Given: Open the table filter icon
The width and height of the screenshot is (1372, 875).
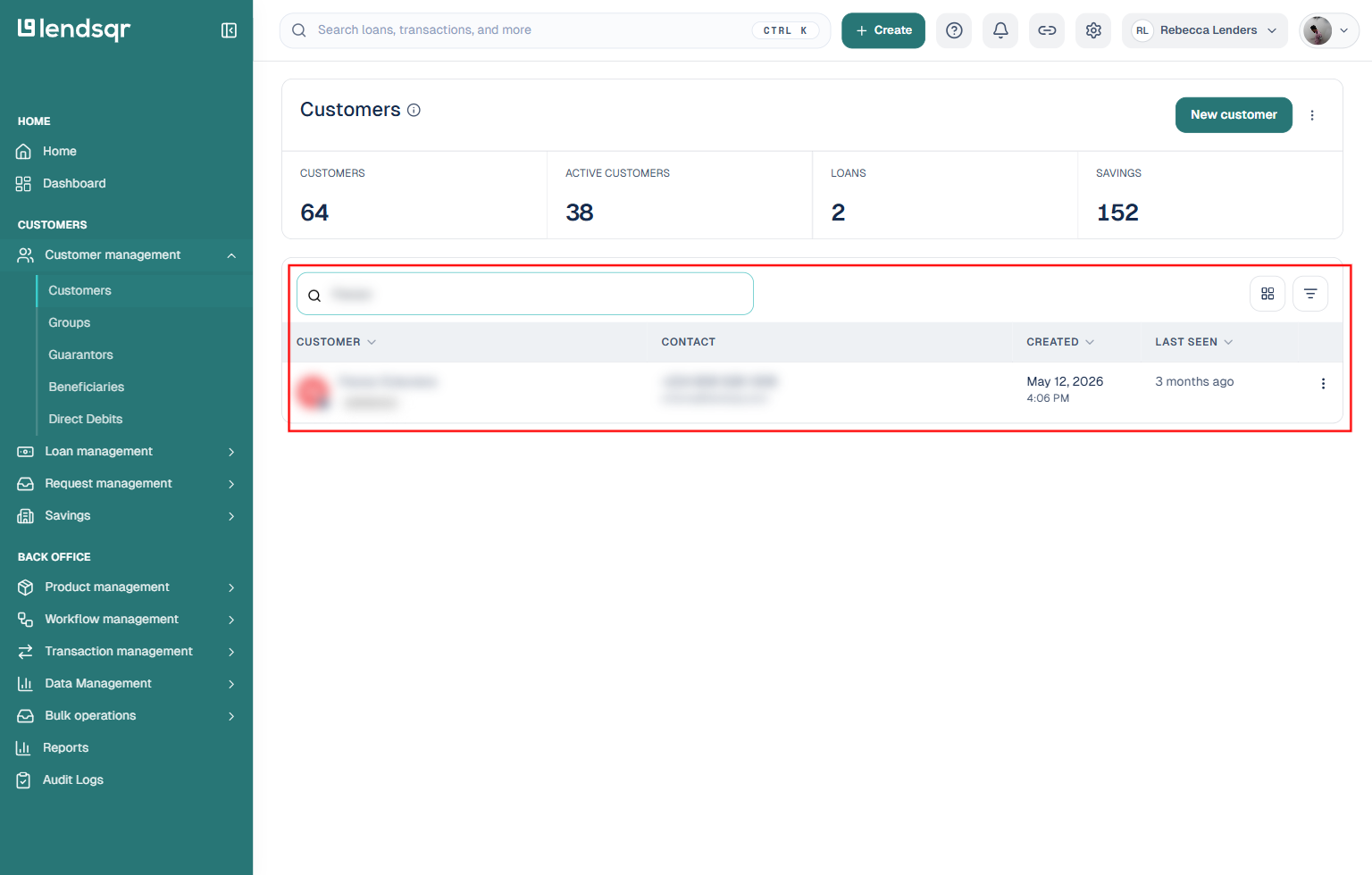Looking at the screenshot, I should coord(1310,294).
